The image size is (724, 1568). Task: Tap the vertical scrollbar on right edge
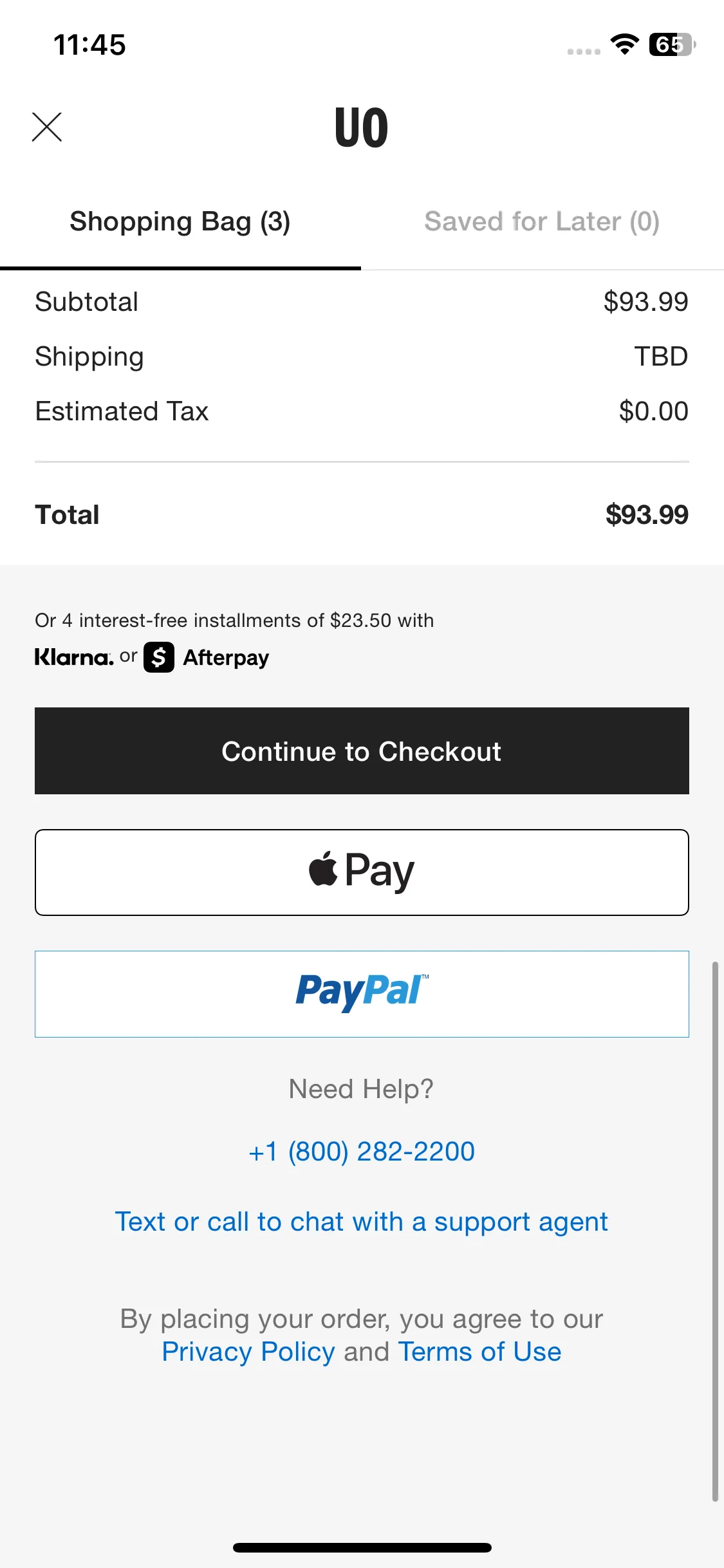tap(715, 1231)
